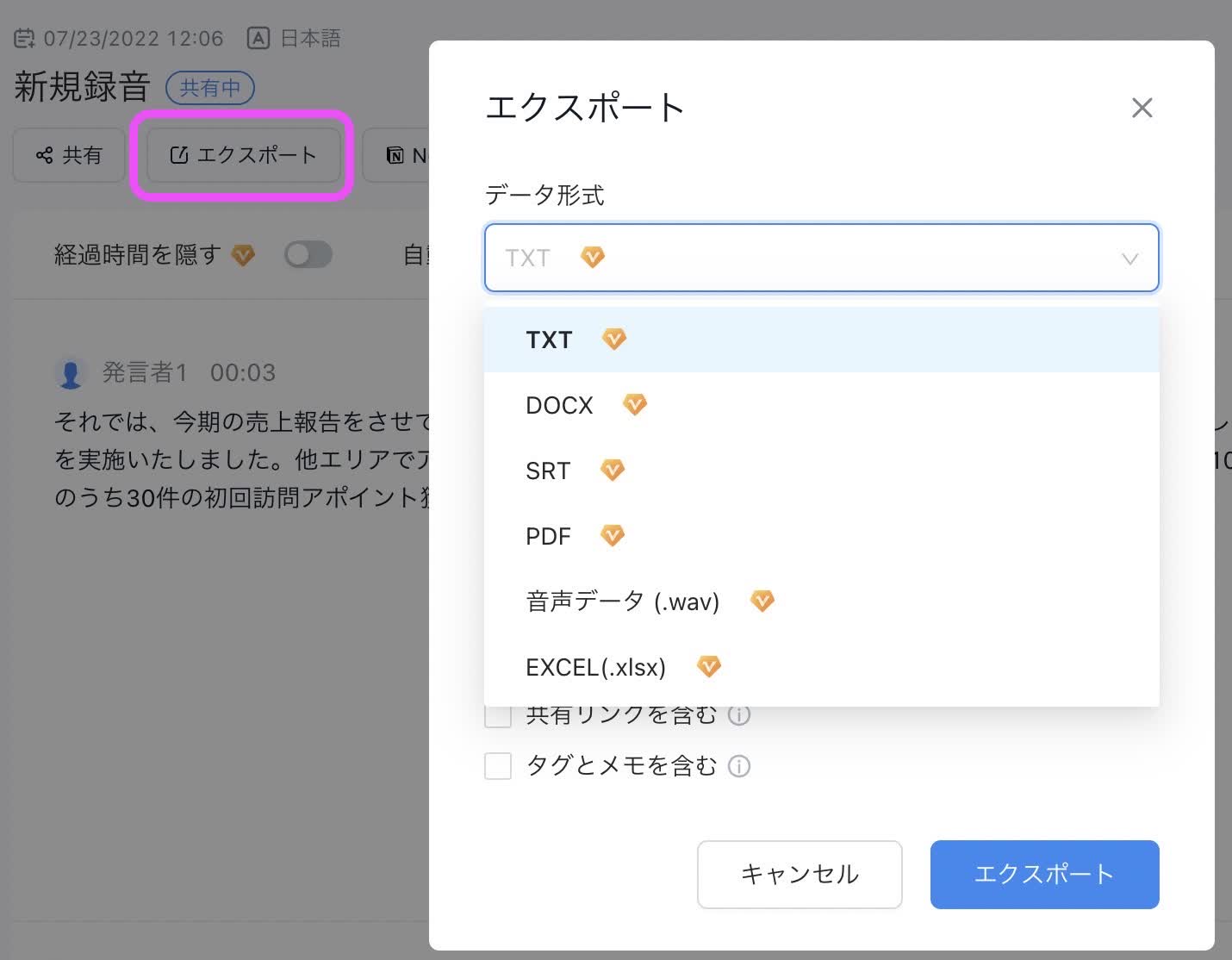Viewport: 1232px width, 960px height.
Task: Pick SRT subtitle format
Action: 821,471
